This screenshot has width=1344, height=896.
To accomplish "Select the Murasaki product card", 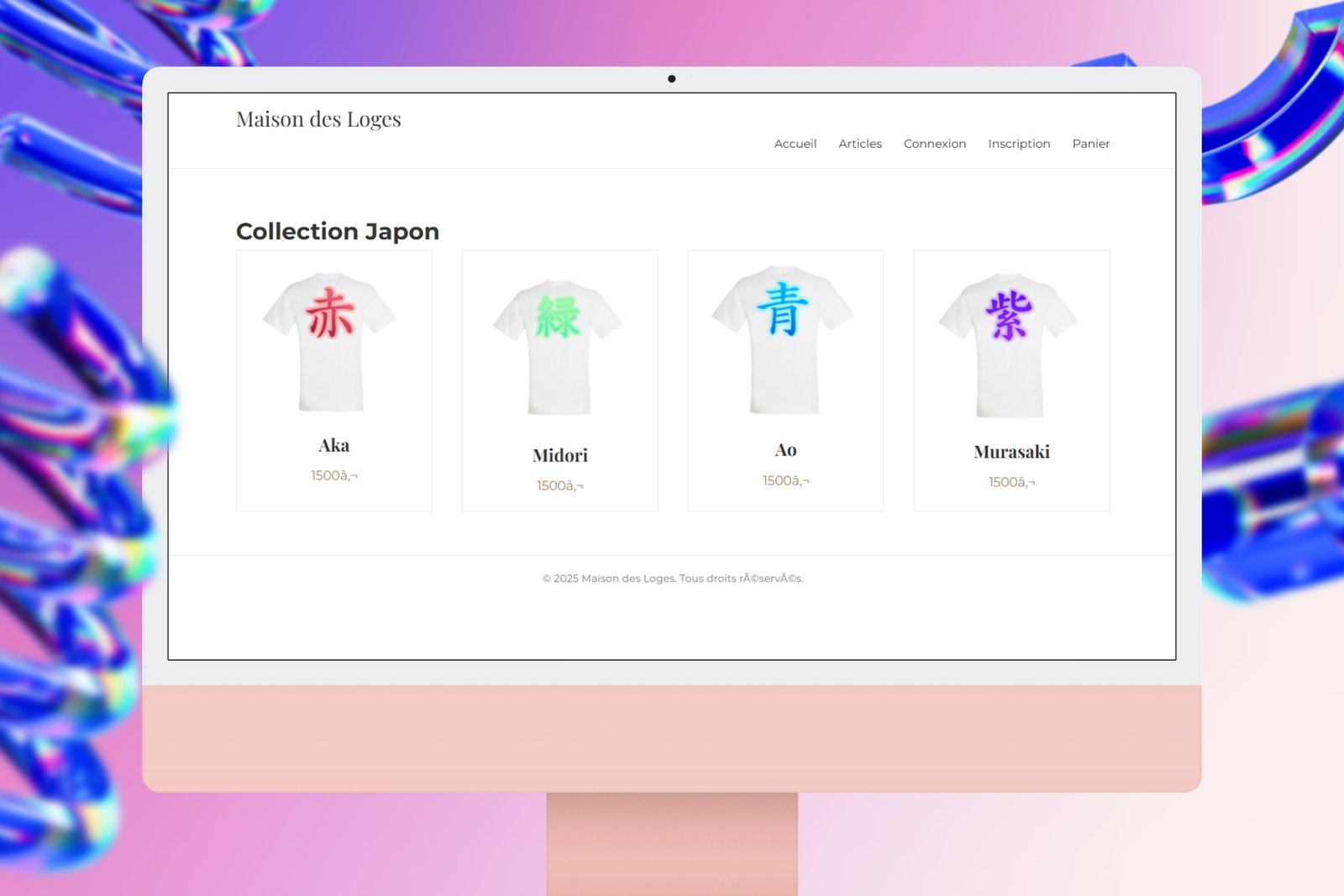I will [1010, 378].
